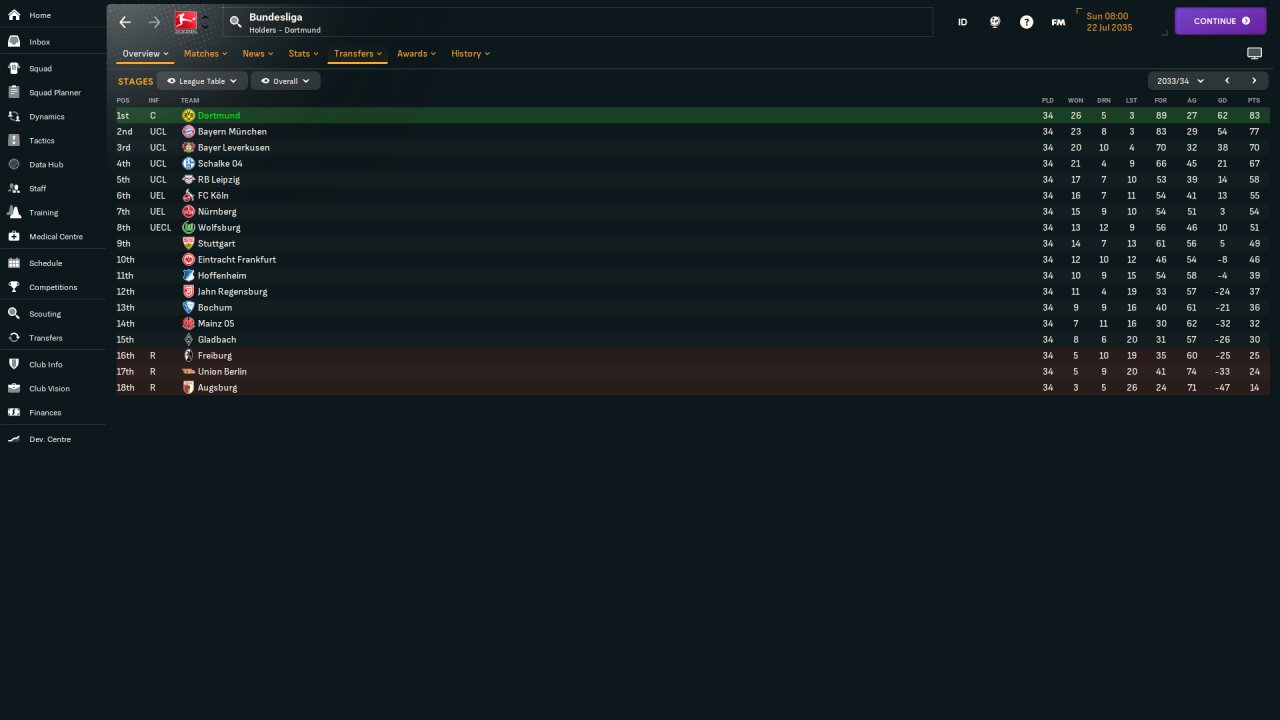
Task: Go to the previous season
Action: (x=1227, y=81)
